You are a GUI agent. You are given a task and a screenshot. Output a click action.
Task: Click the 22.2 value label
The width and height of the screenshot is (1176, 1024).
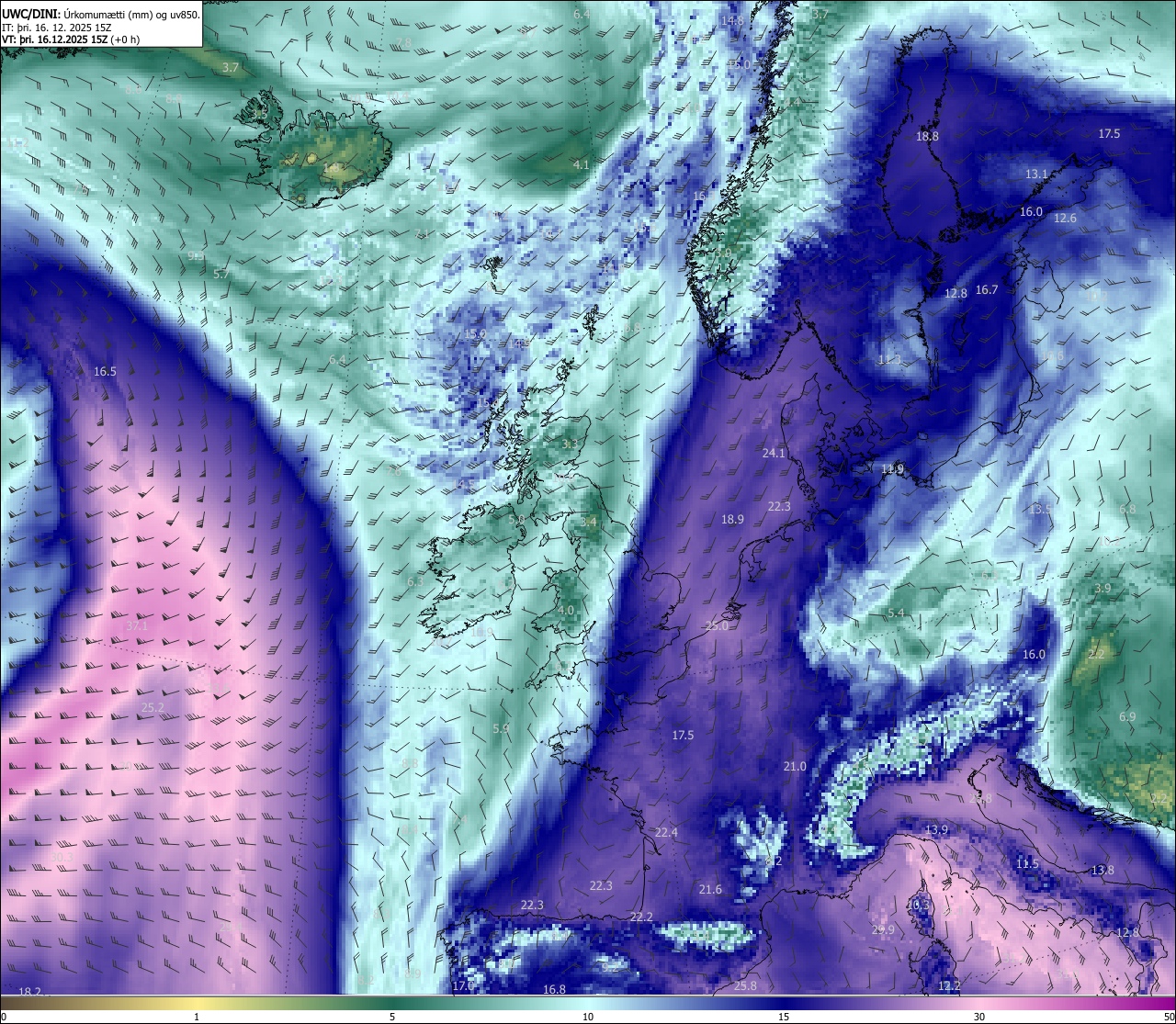[x=641, y=917]
